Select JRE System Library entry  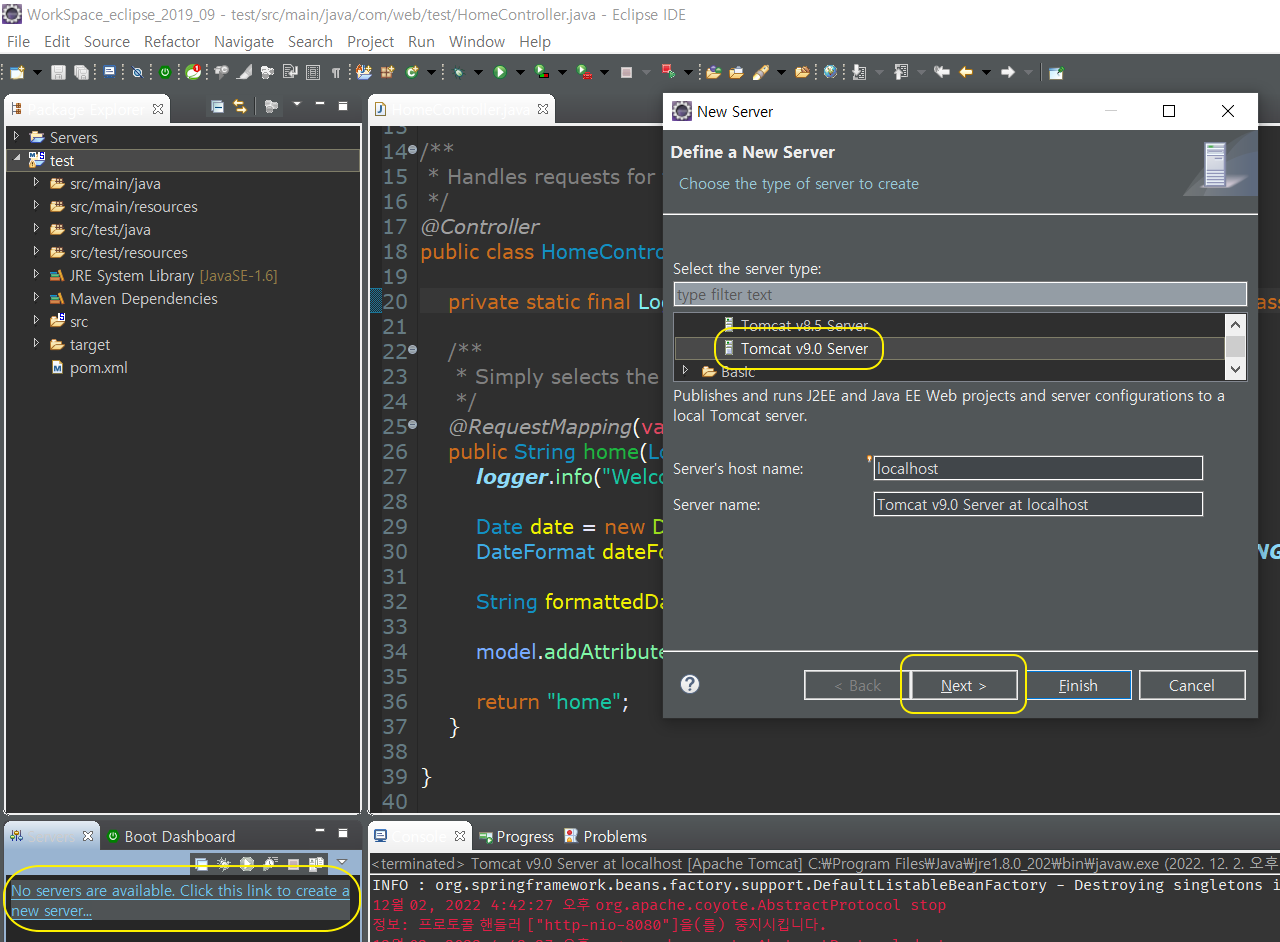[x=163, y=275]
